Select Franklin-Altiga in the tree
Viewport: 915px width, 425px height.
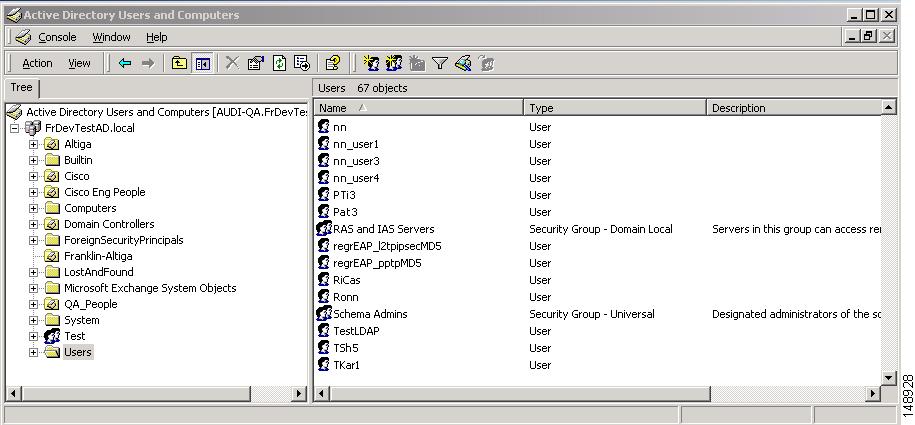click(98, 256)
